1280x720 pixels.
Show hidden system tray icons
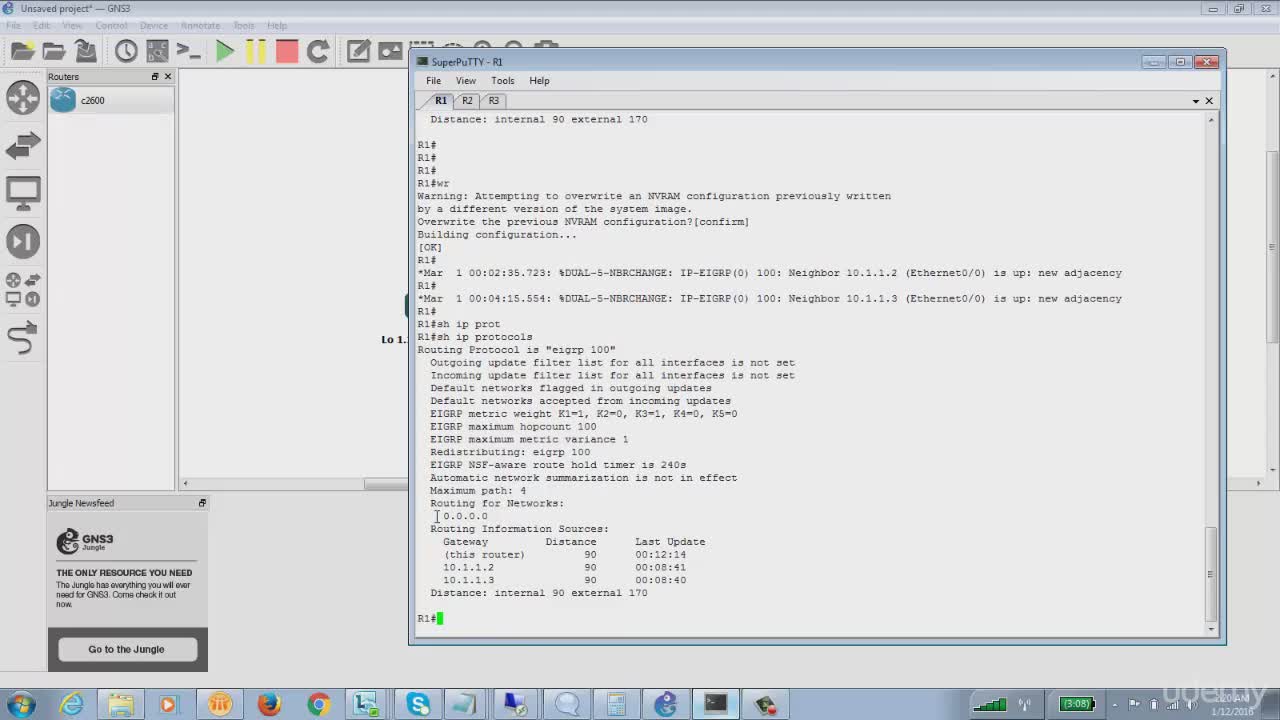click(1115, 704)
